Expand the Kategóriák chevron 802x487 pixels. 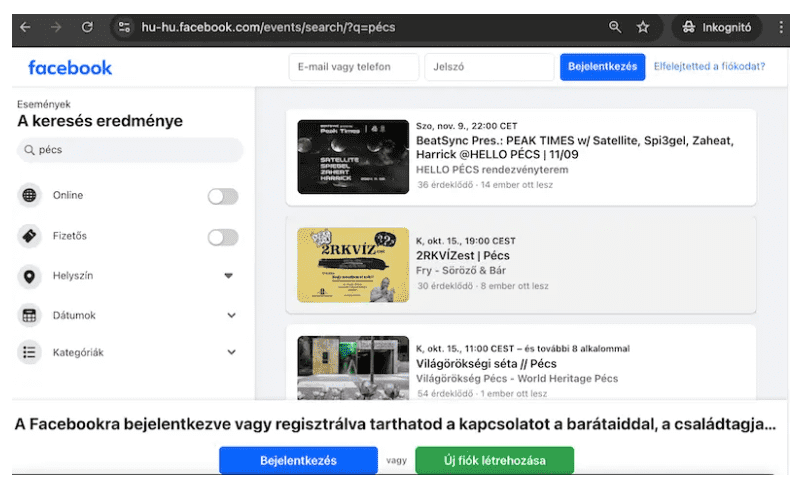(231, 352)
